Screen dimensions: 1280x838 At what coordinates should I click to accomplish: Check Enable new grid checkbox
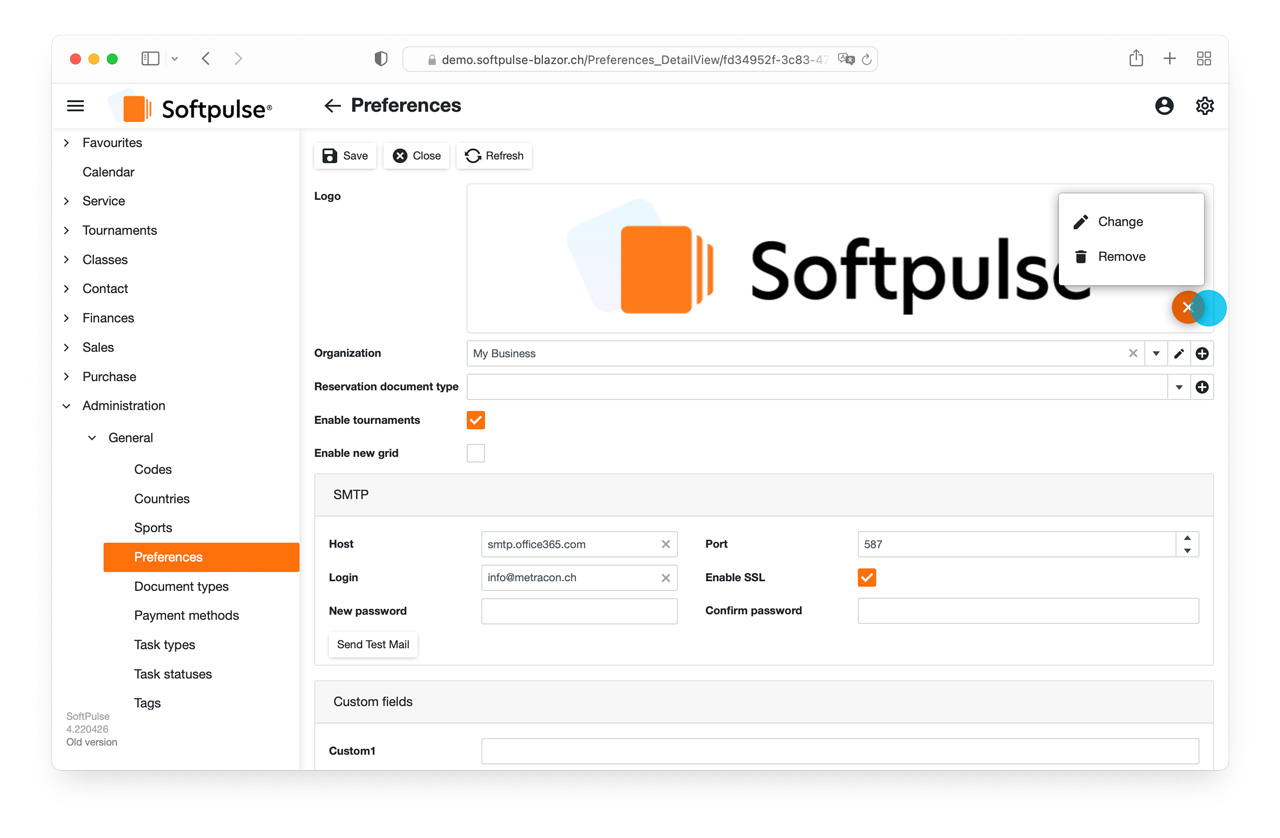click(476, 453)
